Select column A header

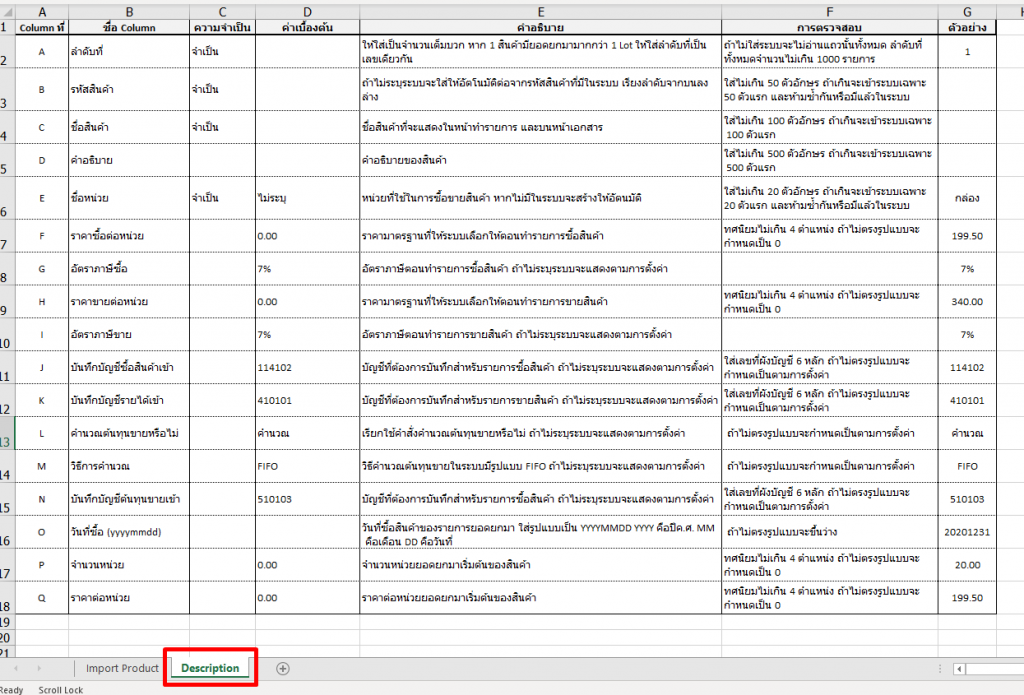coord(41,11)
